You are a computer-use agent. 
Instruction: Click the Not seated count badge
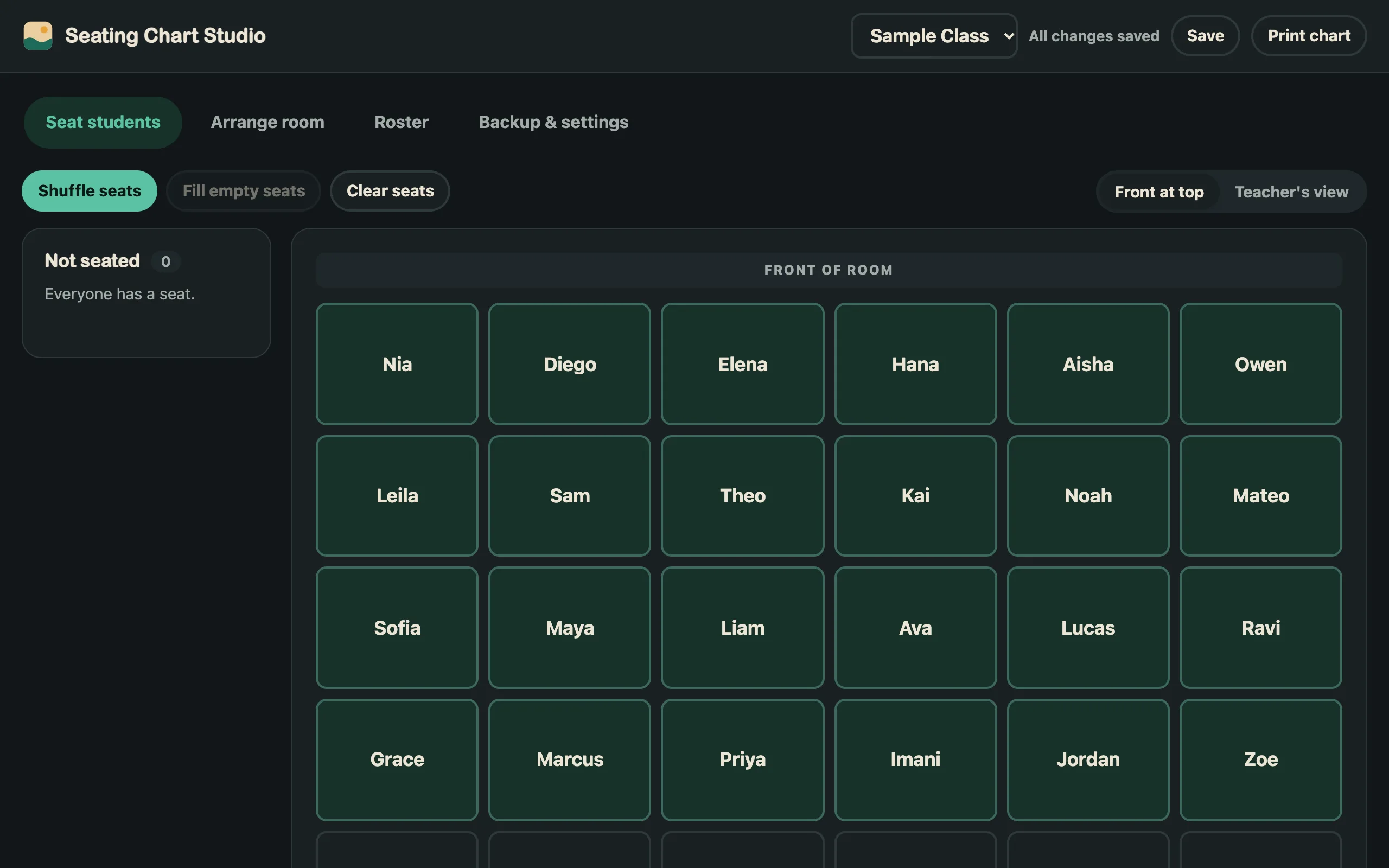coord(166,262)
